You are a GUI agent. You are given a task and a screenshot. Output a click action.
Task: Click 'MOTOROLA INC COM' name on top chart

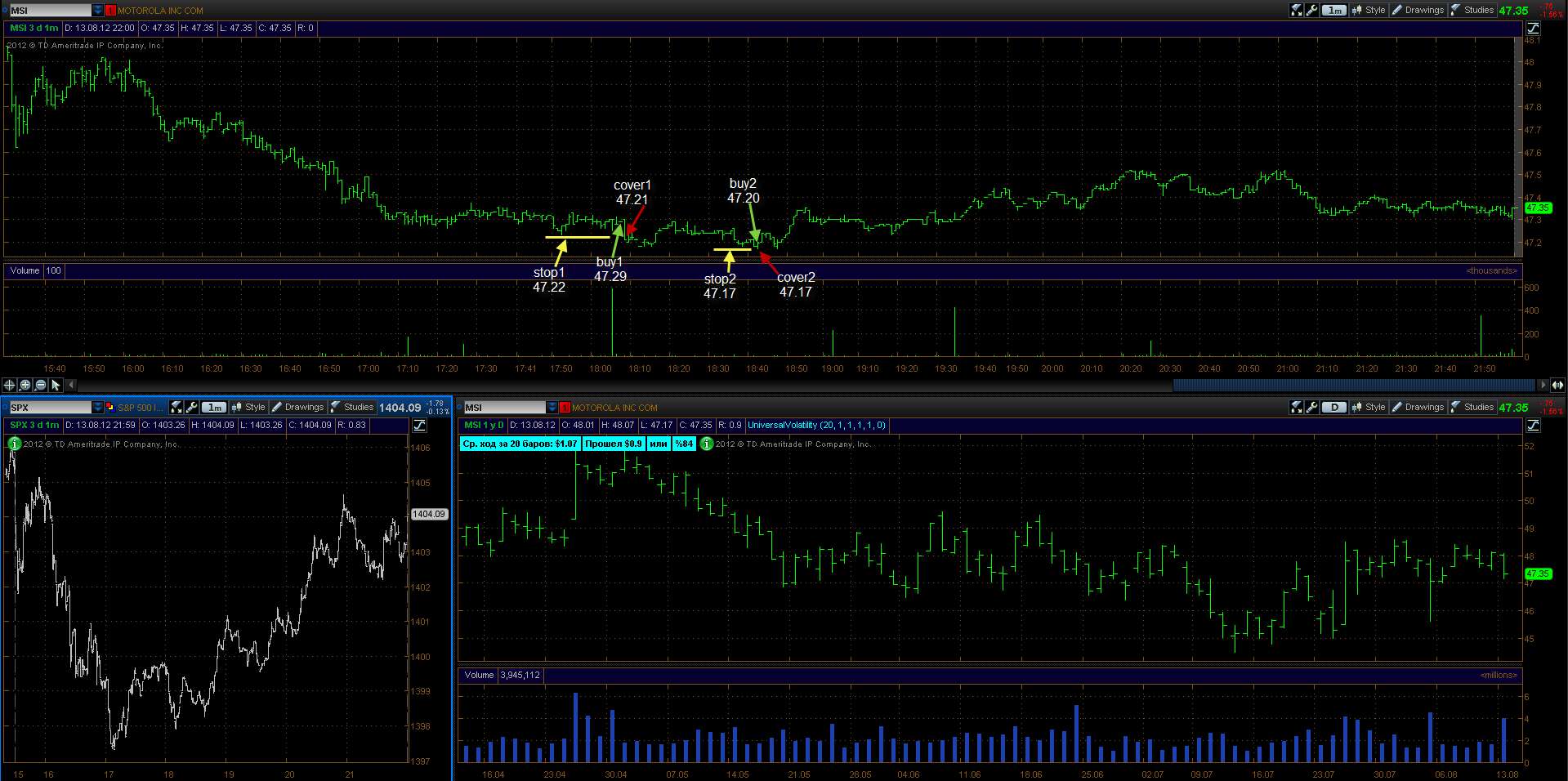point(160,11)
